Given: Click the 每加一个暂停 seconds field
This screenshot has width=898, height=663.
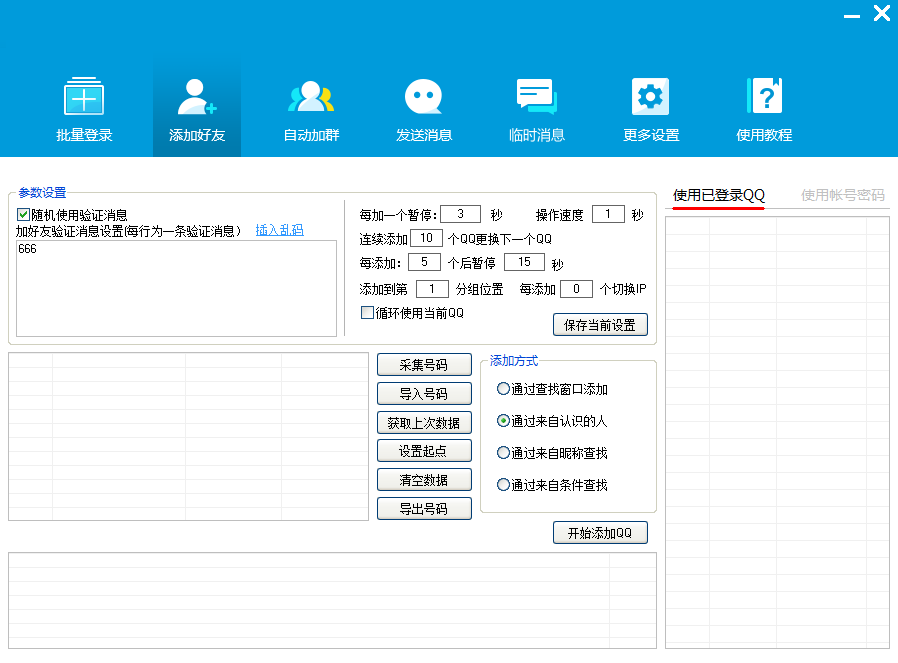Looking at the screenshot, I should [x=460, y=214].
